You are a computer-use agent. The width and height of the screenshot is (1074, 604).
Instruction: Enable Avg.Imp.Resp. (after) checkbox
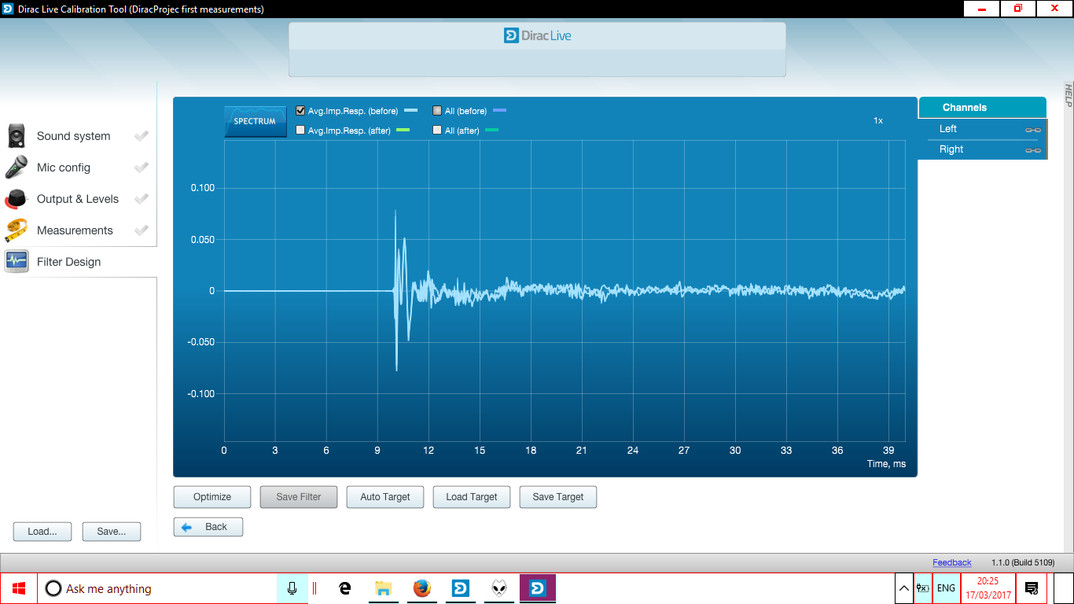point(300,130)
